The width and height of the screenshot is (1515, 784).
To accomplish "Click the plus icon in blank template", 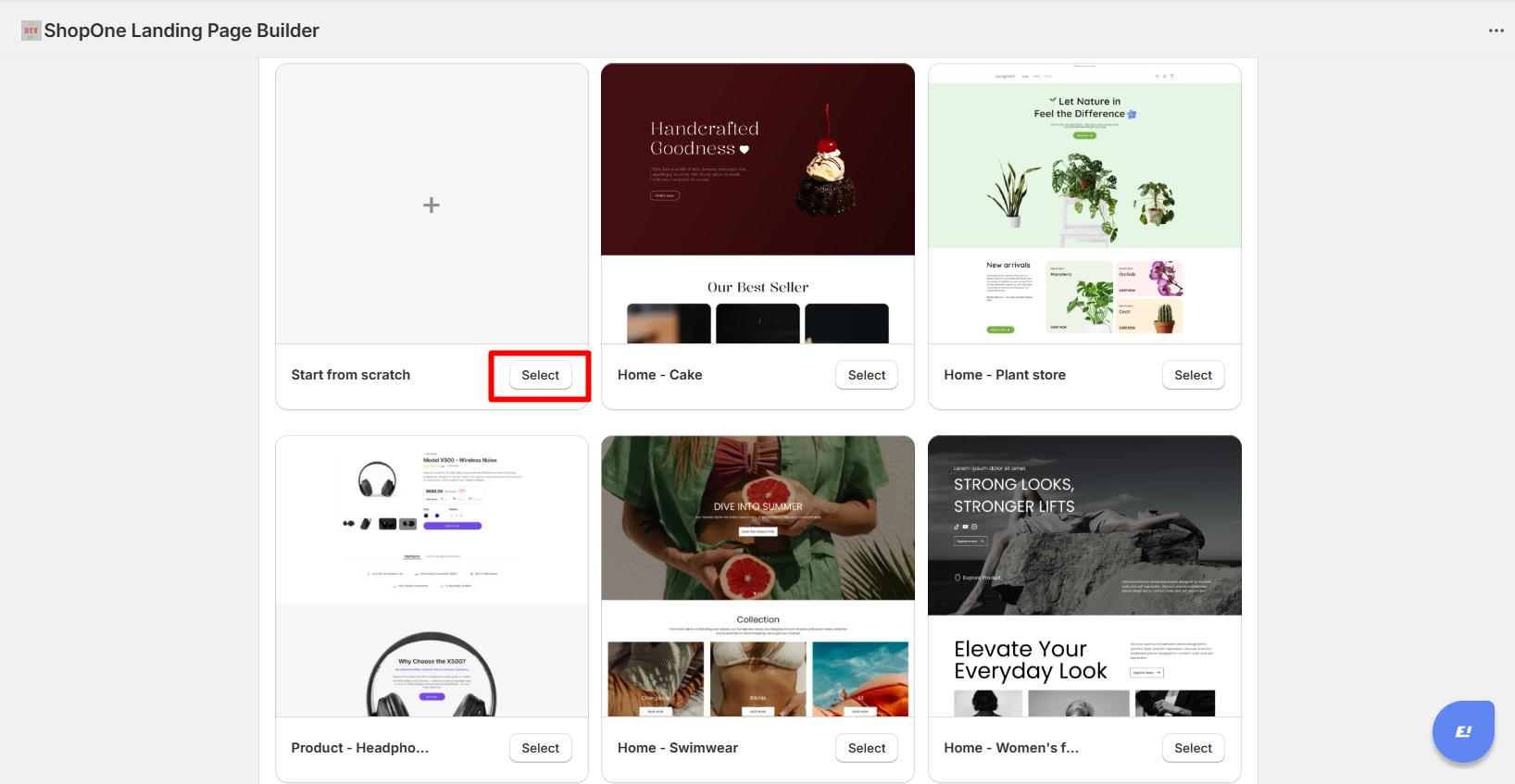I will click(432, 205).
